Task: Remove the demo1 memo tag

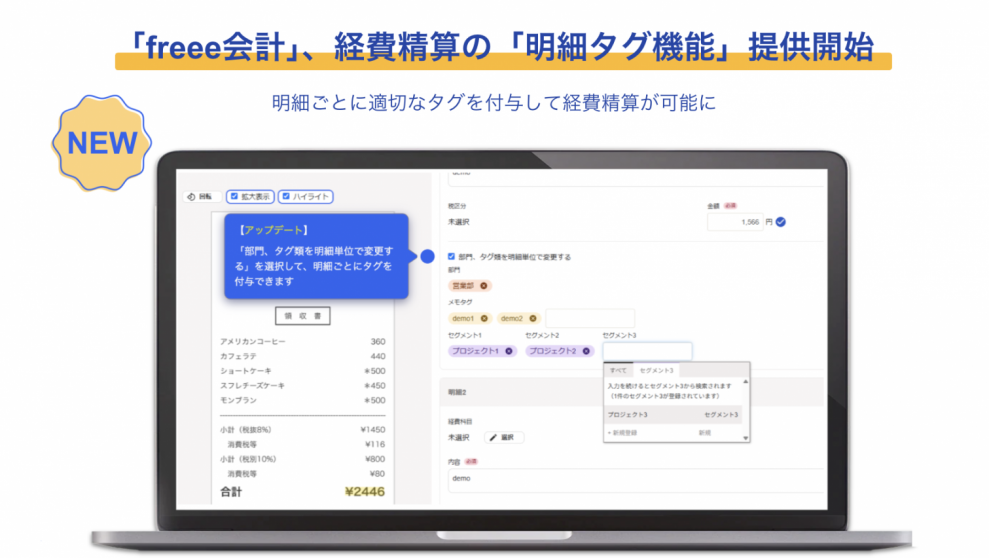Action: click(485, 318)
